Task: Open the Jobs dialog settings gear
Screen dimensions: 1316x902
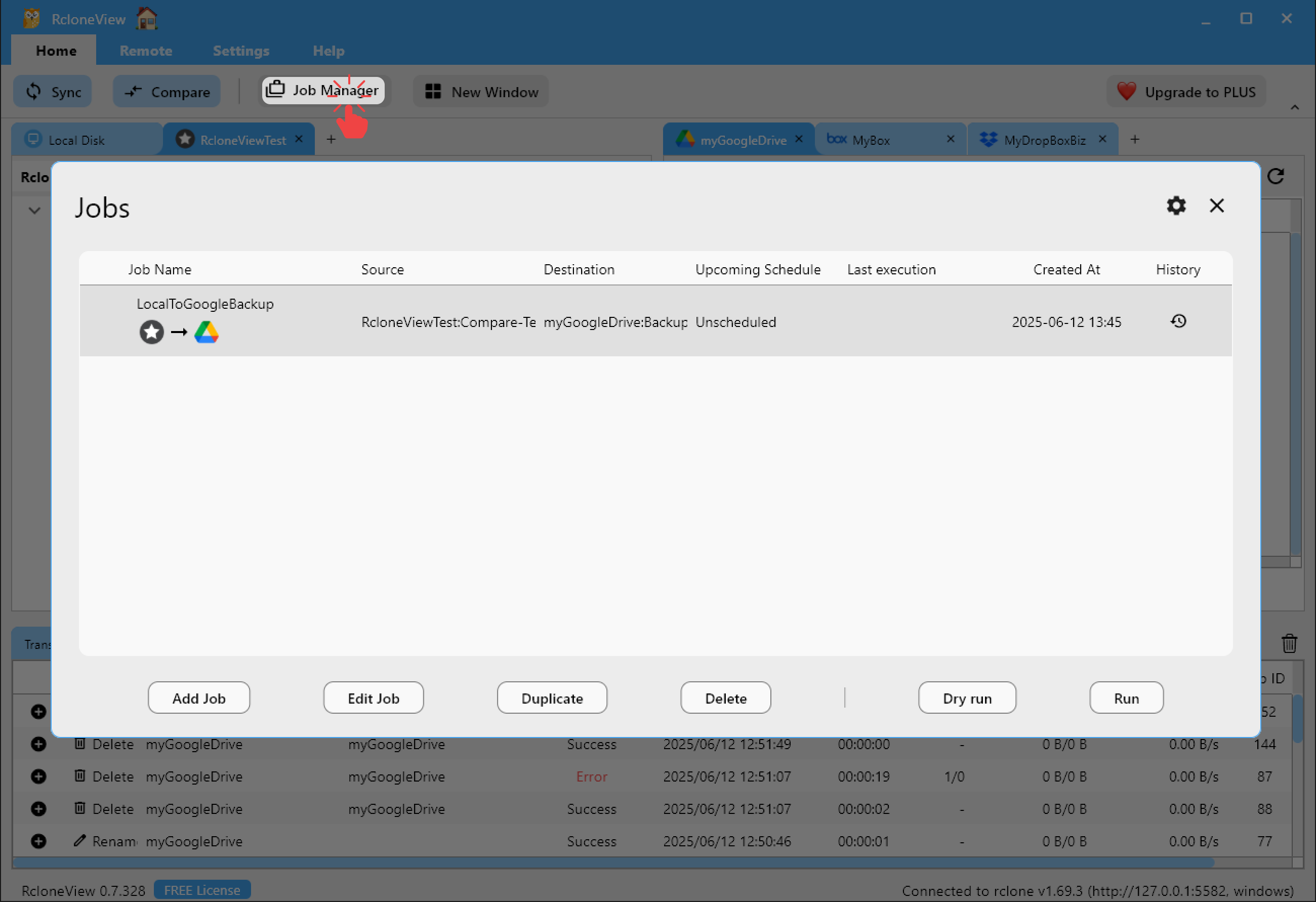Action: pyautogui.click(x=1176, y=206)
